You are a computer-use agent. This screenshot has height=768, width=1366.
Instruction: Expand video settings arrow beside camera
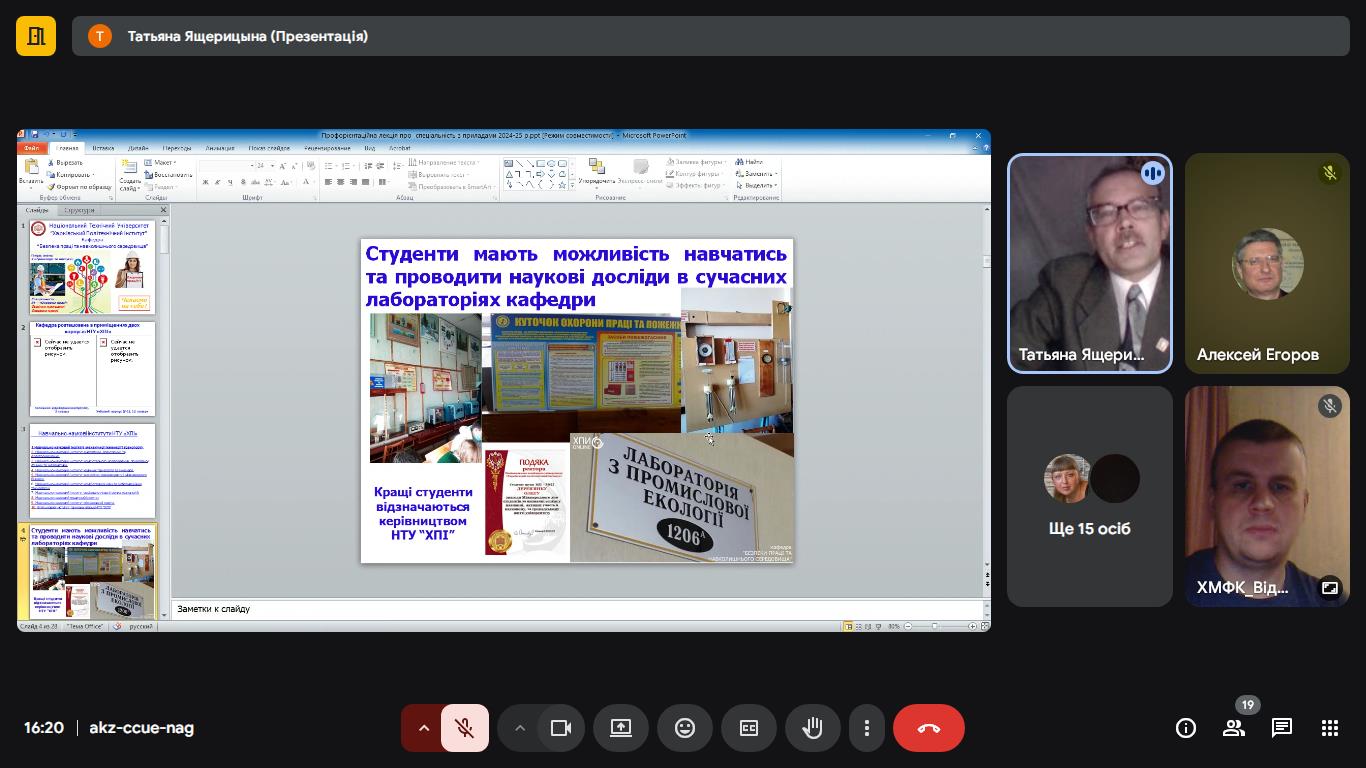(519, 728)
